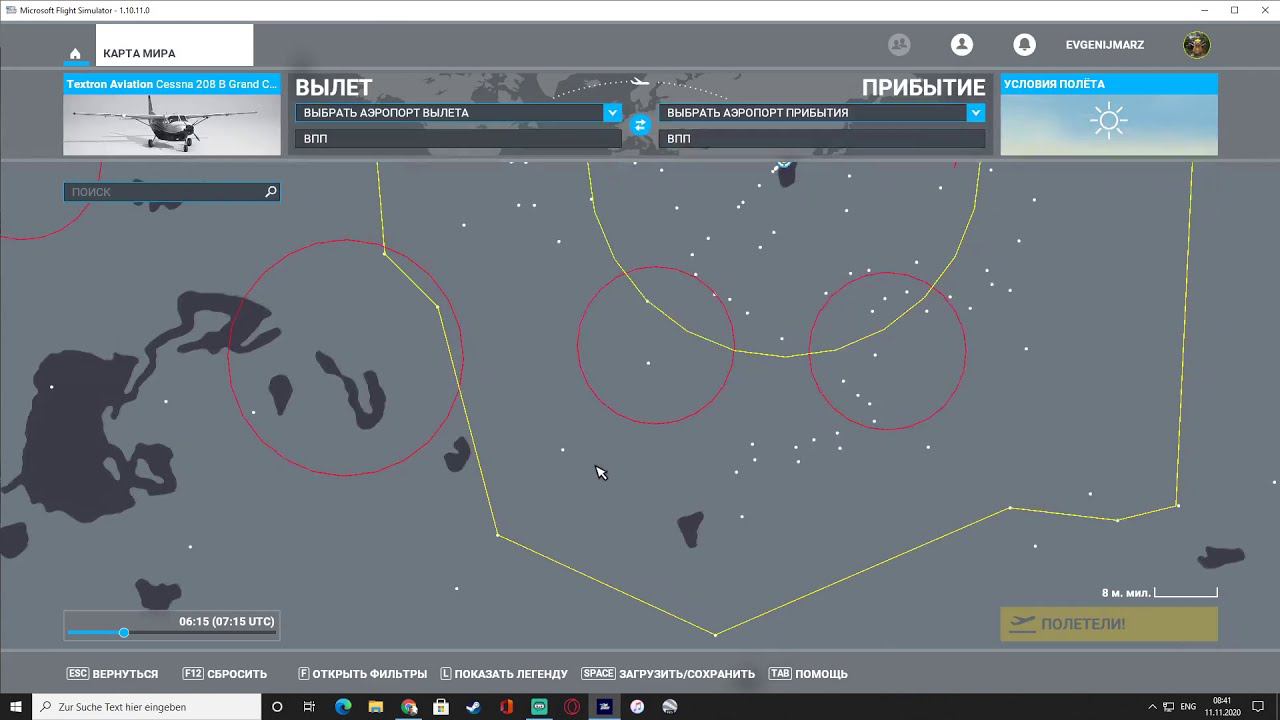Click the Выбрать аэропорт прибытия field

coord(813,113)
